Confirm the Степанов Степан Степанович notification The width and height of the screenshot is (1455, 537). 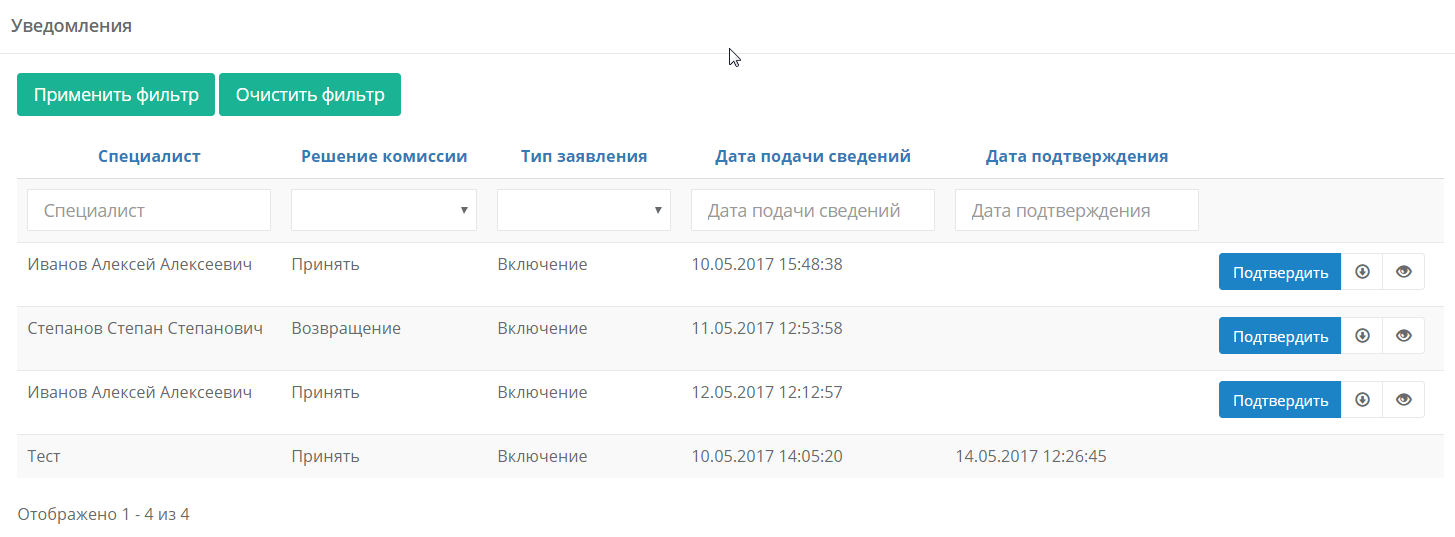[1280, 336]
